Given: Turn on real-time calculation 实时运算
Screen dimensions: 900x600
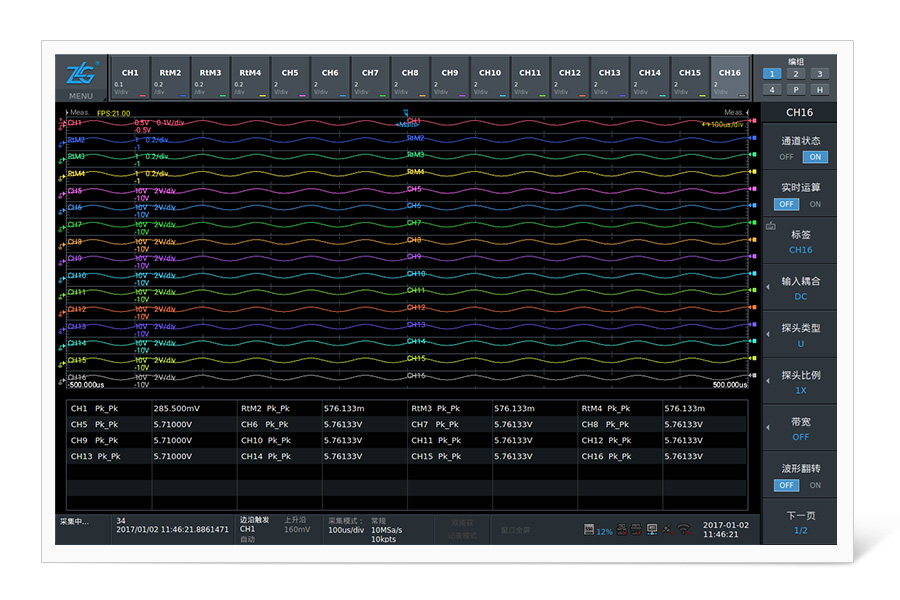Looking at the screenshot, I should 815,204.
